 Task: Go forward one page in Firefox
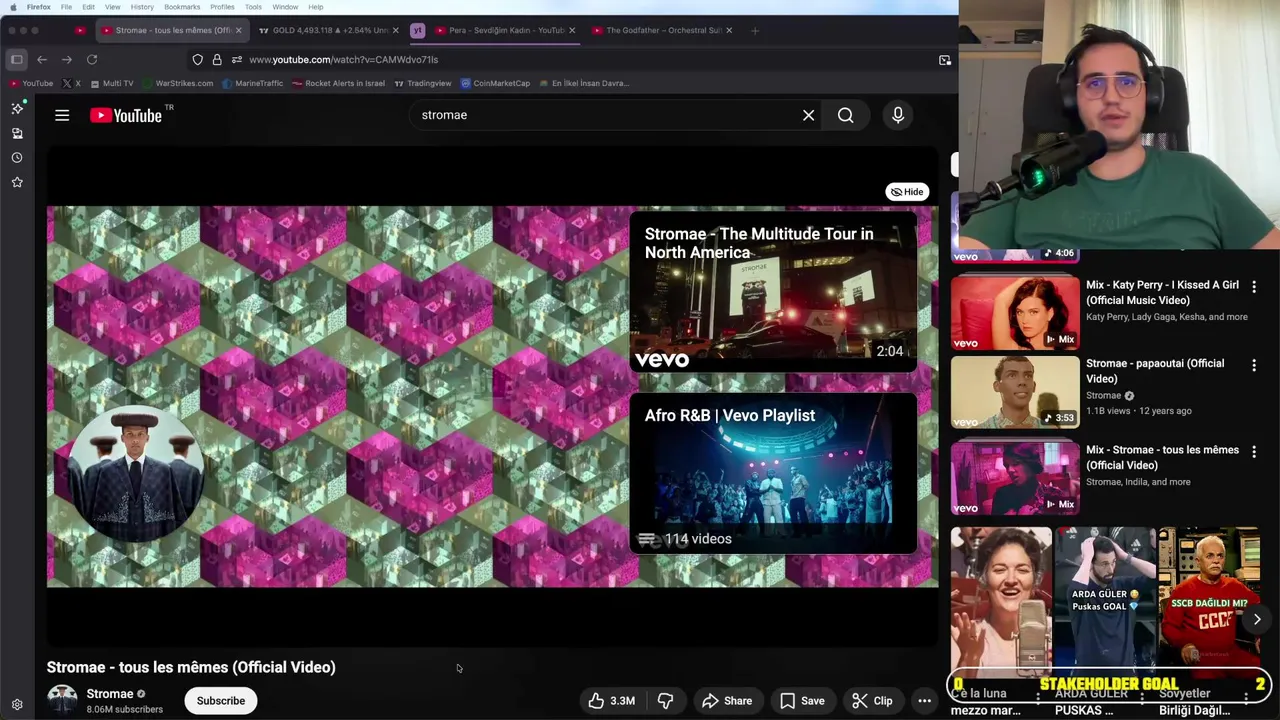[67, 60]
